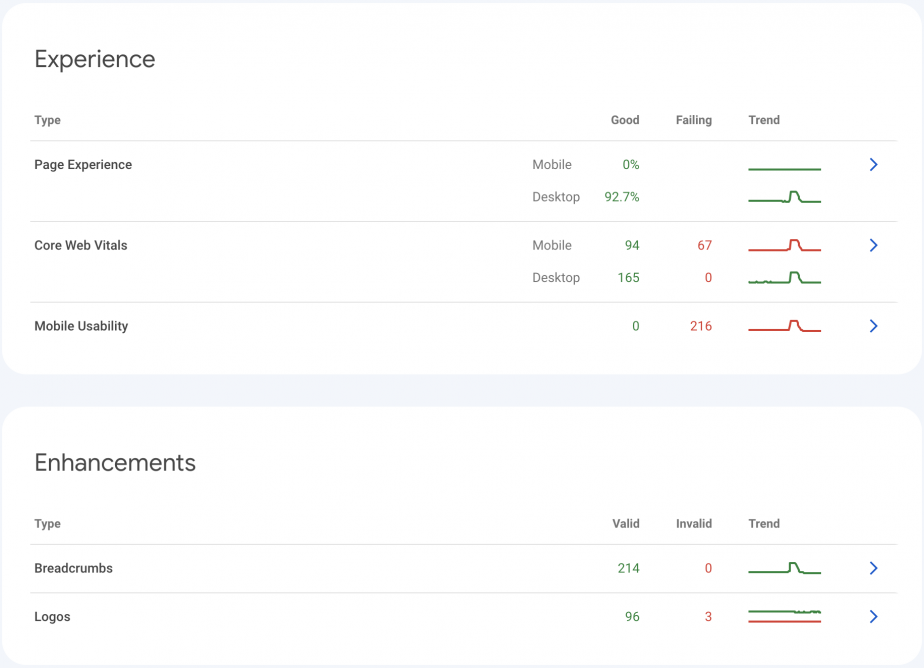Click Page Experience Mobile trend sparkline

click(x=784, y=169)
